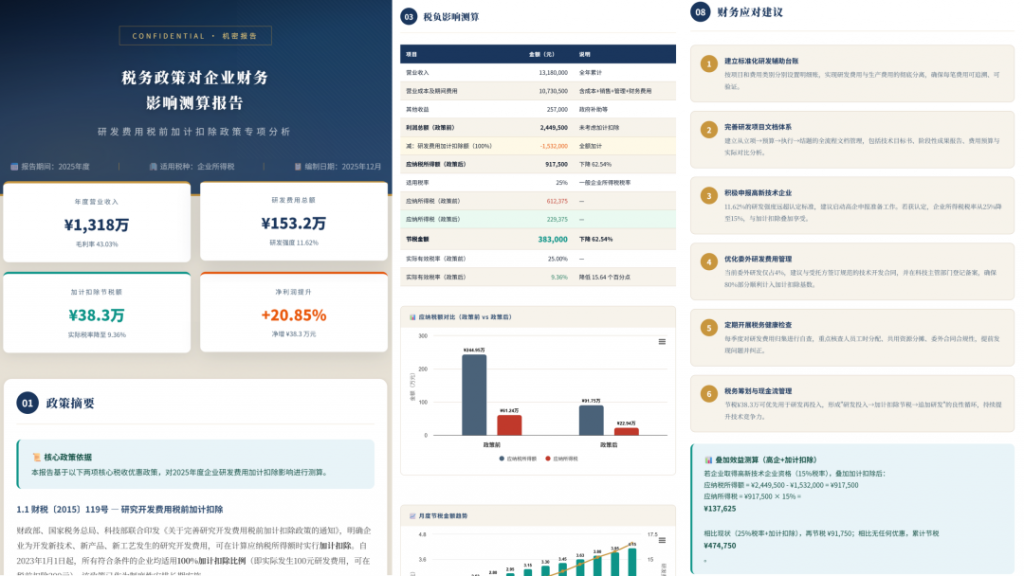
Task: Click the 01 section badge for 政策摘要
Action: (27, 403)
